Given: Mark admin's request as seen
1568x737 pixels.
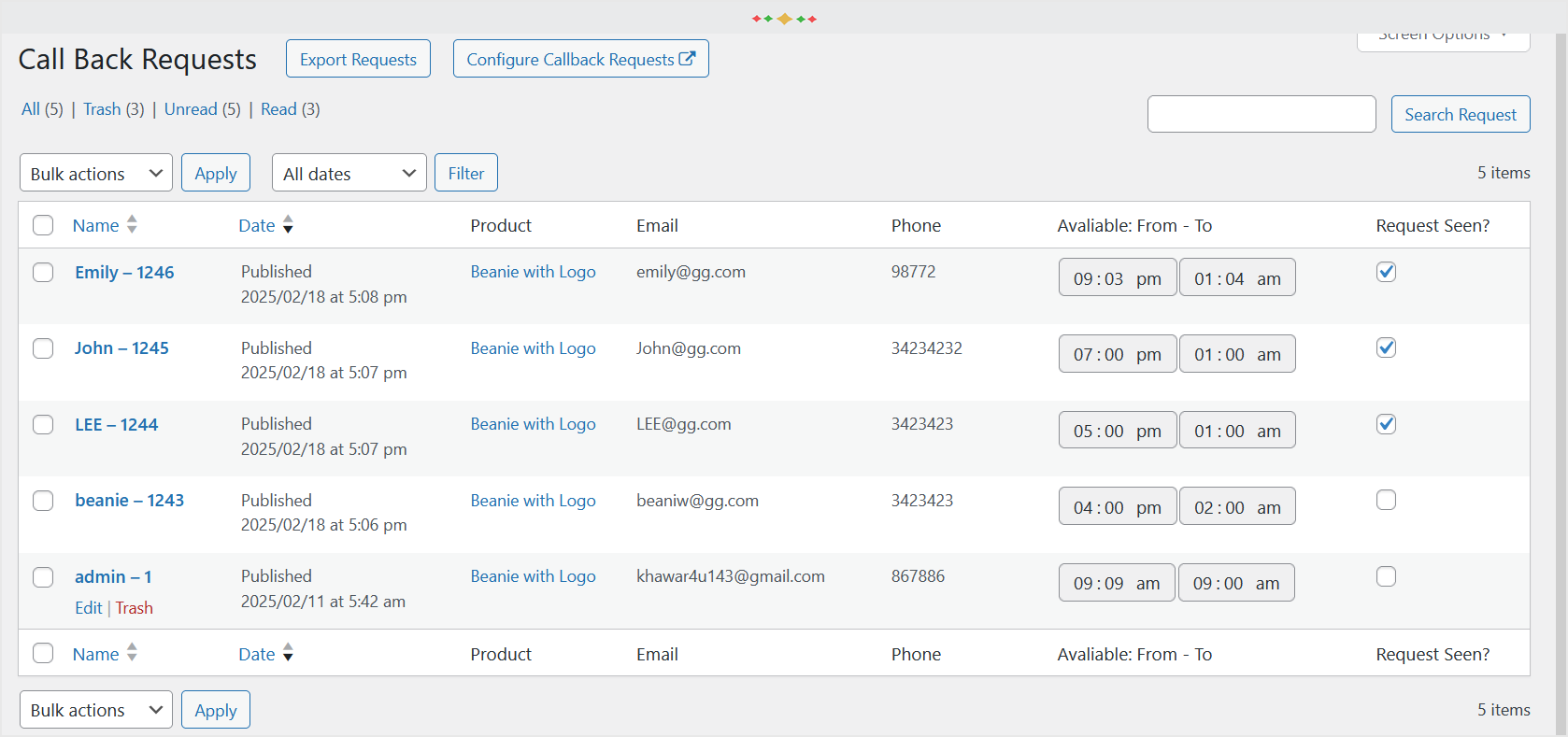Looking at the screenshot, I should pyautogui.click(x=1386, y=576).
